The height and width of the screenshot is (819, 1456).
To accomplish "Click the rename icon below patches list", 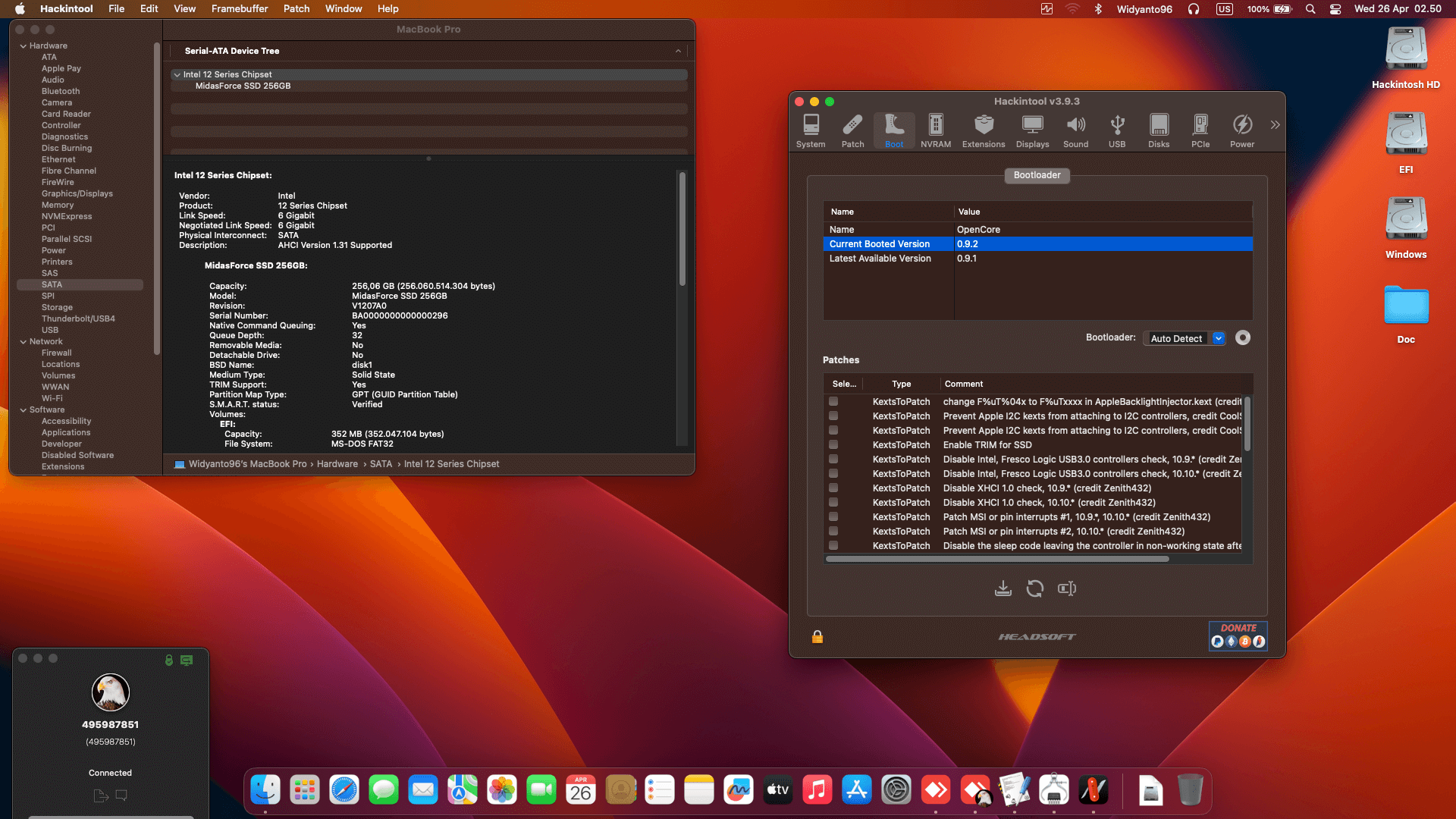I will coord(1067,588).
